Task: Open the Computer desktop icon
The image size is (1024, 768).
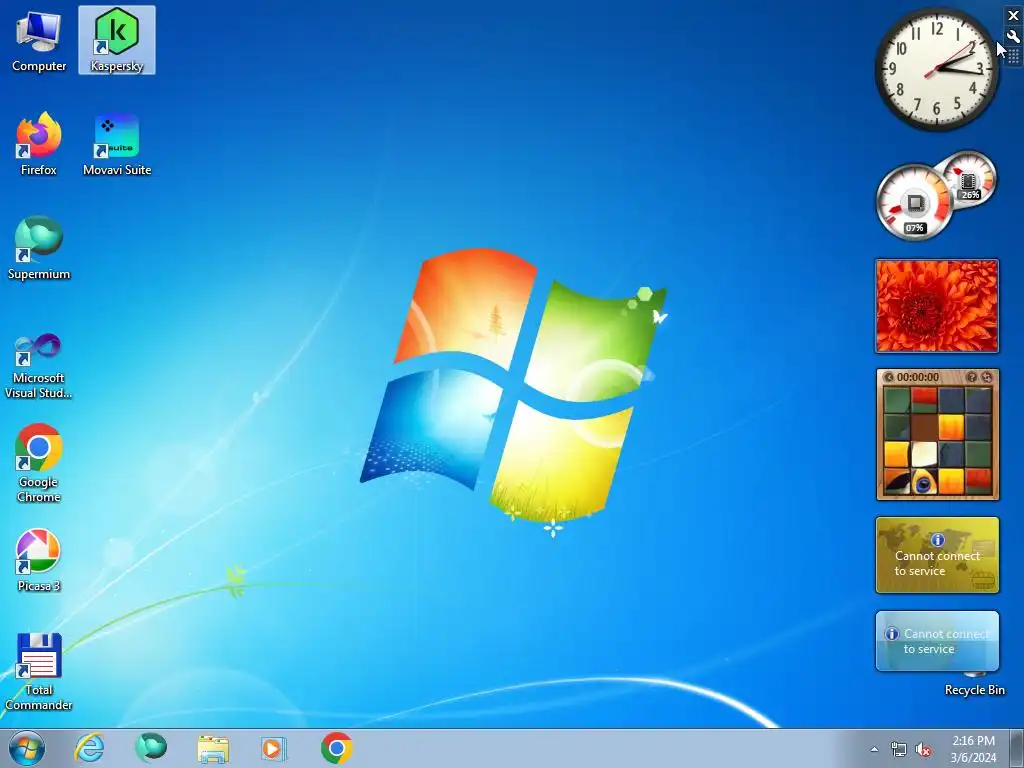Action: click(x=39, y=40)
